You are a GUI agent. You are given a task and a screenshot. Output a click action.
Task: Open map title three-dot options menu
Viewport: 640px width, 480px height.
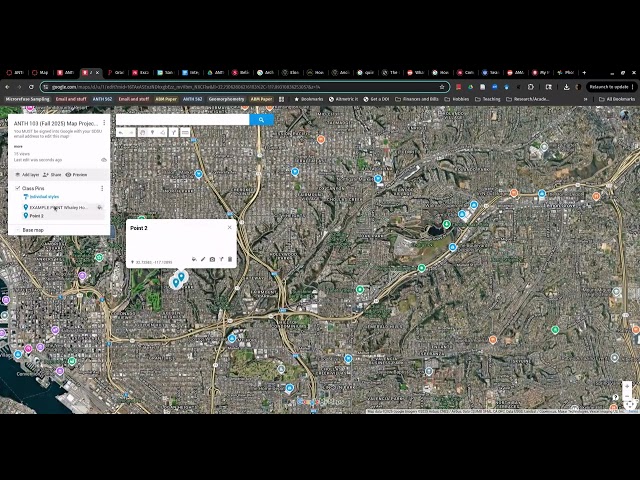click(x=104, y=123)
